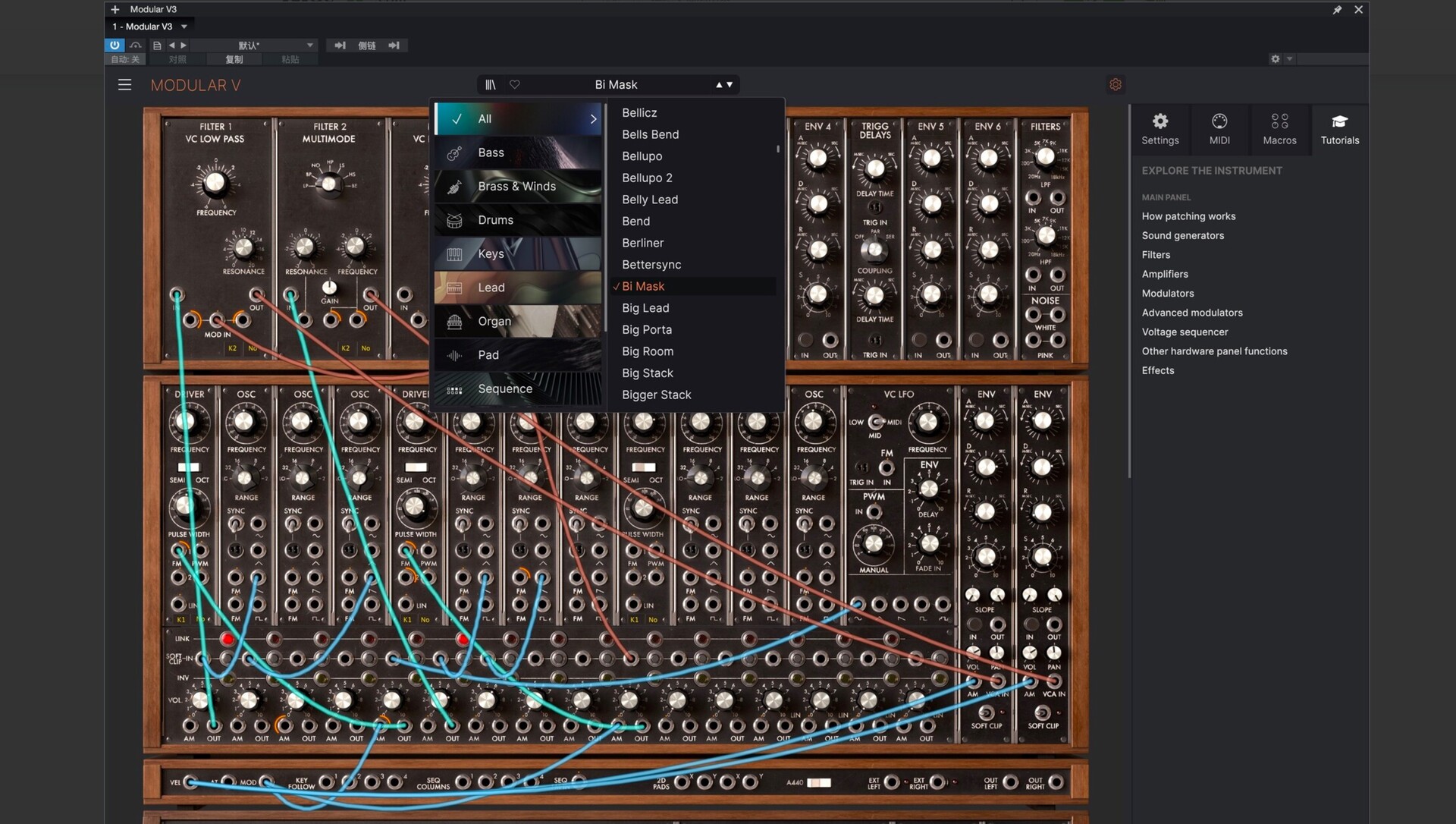1456x824 pixels.
Task: Expand the All category chevron
Action: [593, 119]
